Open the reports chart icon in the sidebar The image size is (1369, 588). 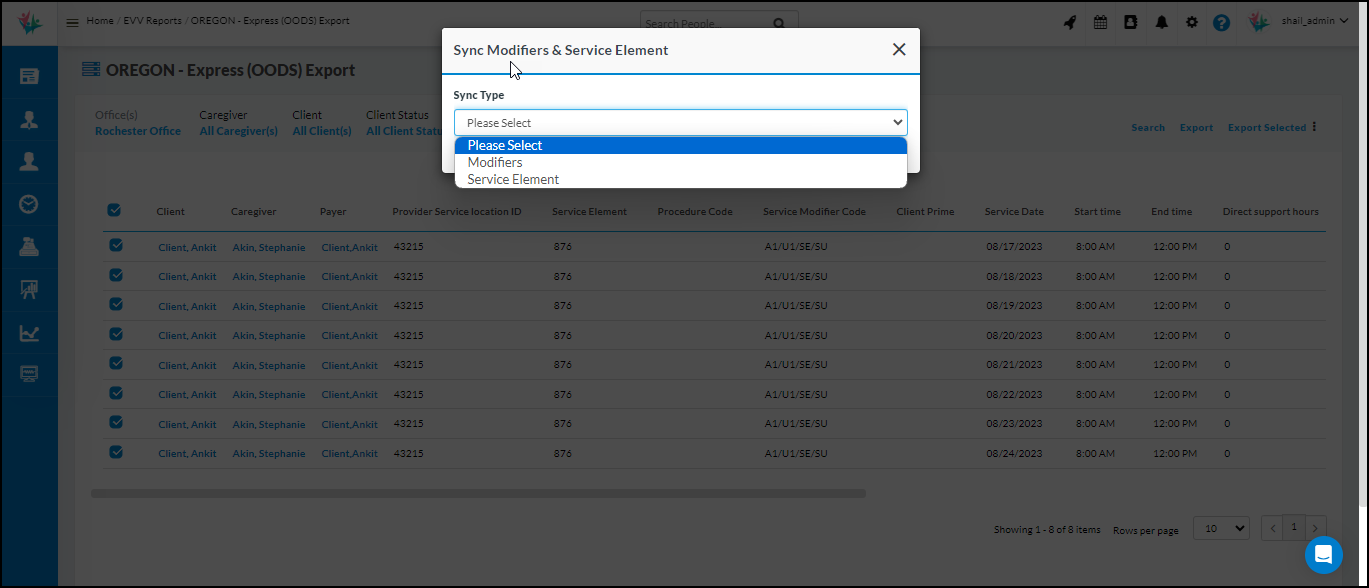pyautogui.click(x=29, y=332)
